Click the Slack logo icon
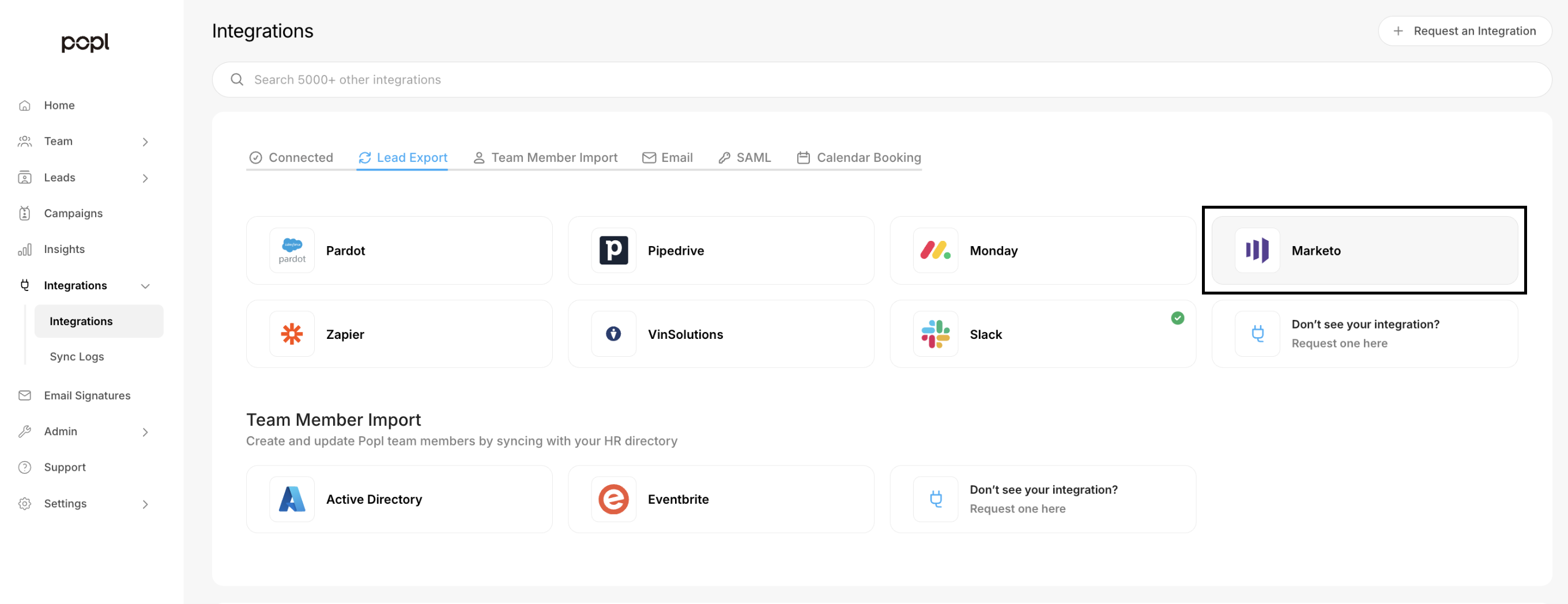This screenshot has width=1568, height=604. (x=935, y=334)
